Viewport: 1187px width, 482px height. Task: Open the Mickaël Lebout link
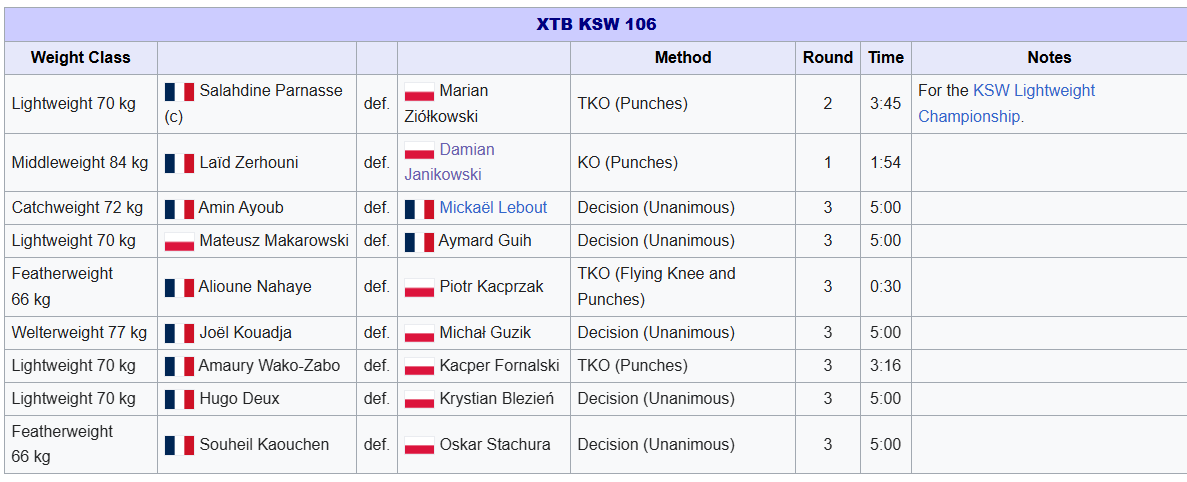(x=494, y=207)
